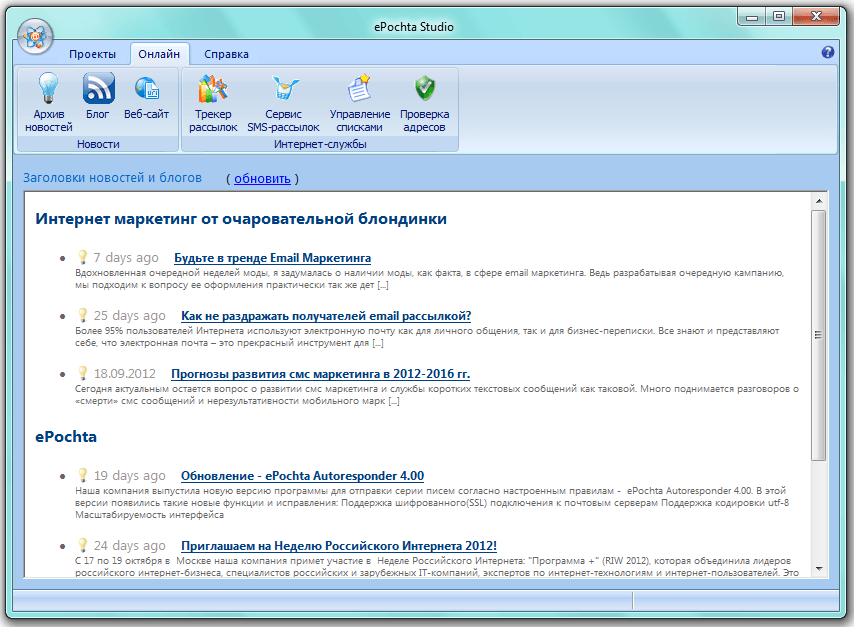The height and width of the screenshot is (627, 854).
Task: Click the обновить refresh link
Action: pos(262,179)
